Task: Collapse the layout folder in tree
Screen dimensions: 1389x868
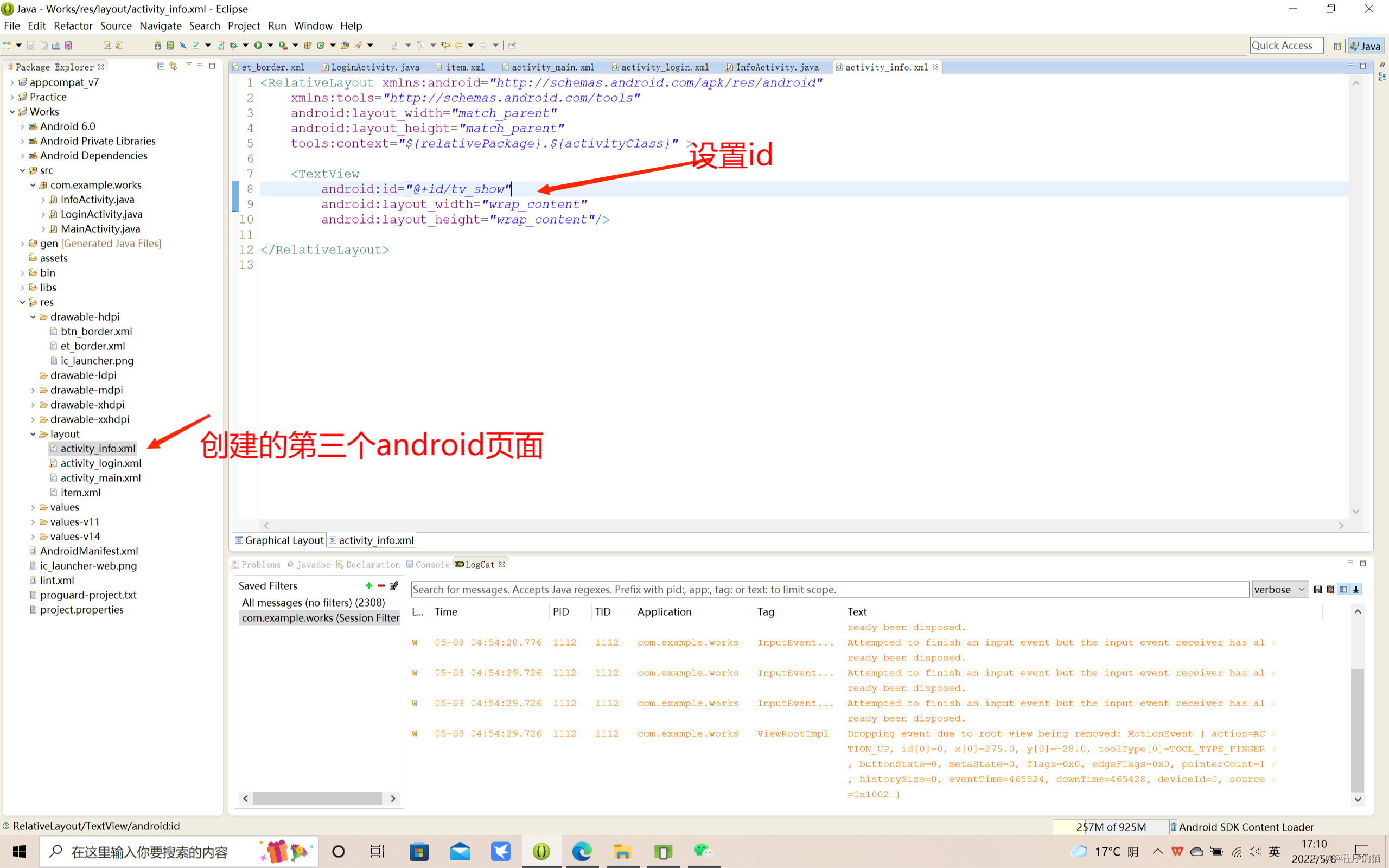Action: (x=33, y=434)
